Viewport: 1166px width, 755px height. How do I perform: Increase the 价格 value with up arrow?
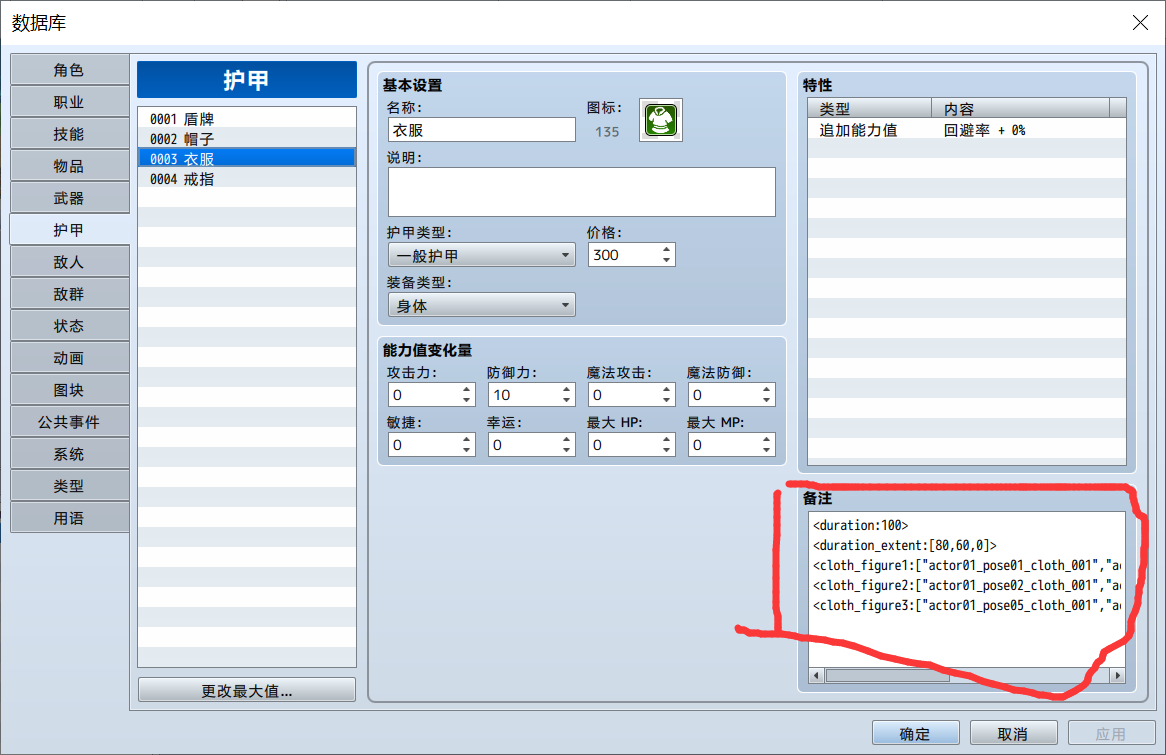tap(666, 249)
